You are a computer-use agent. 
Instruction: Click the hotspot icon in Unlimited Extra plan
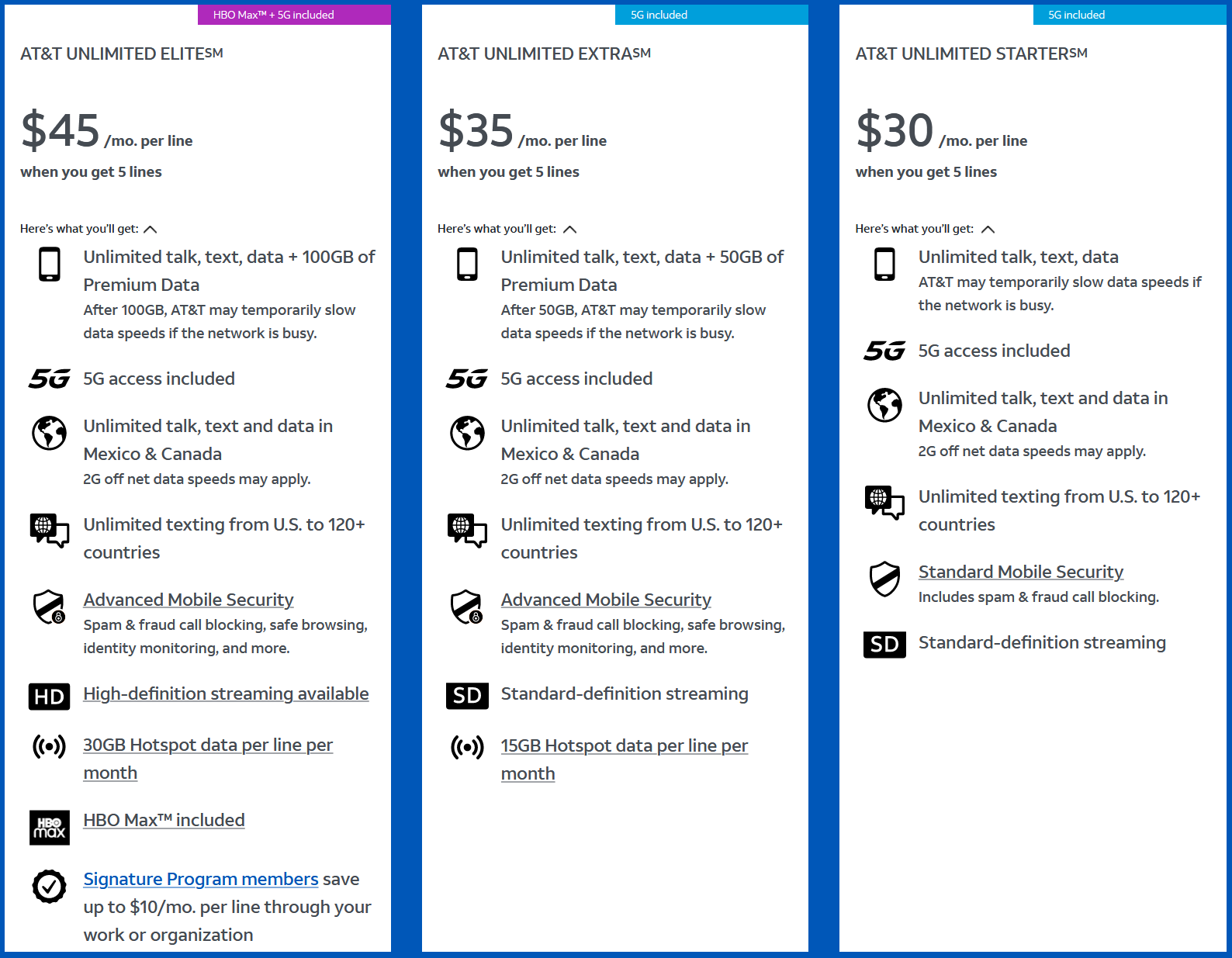click(x=467, y=748)
